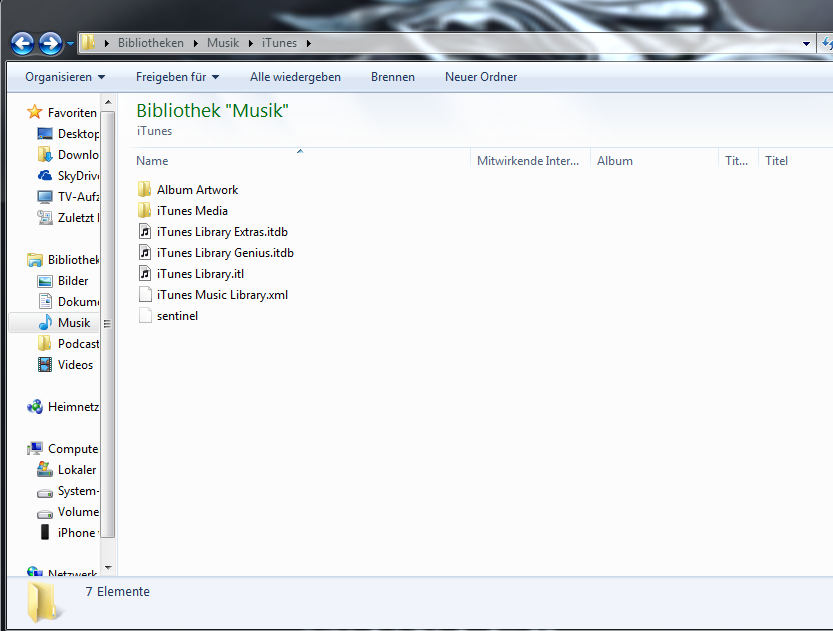
Task: Click the iPhone device icon
Action: coord(45,532)
